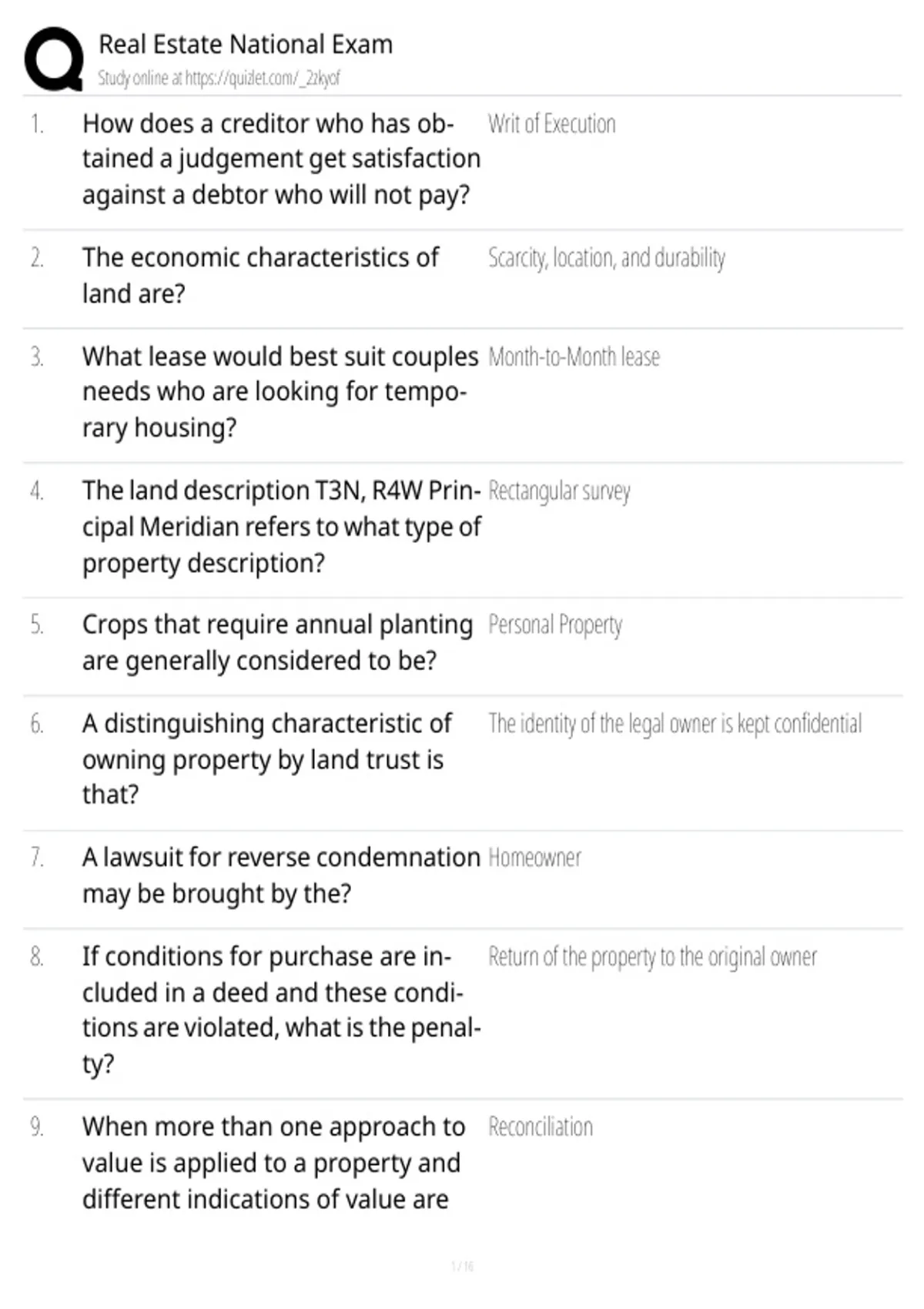Select the Writ of Execution answer
Viewport: 924px width, 1309px height.
click(x=551, y=124)
